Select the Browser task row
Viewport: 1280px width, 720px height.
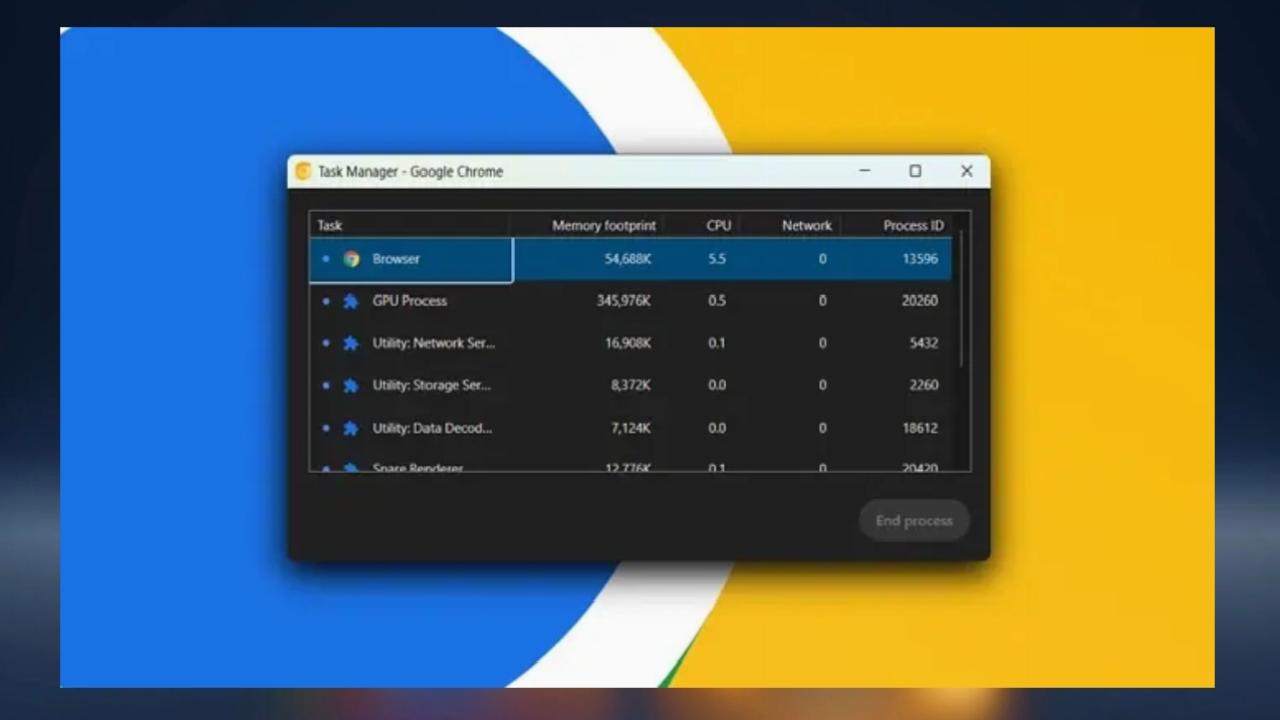[x=631, y=259]
